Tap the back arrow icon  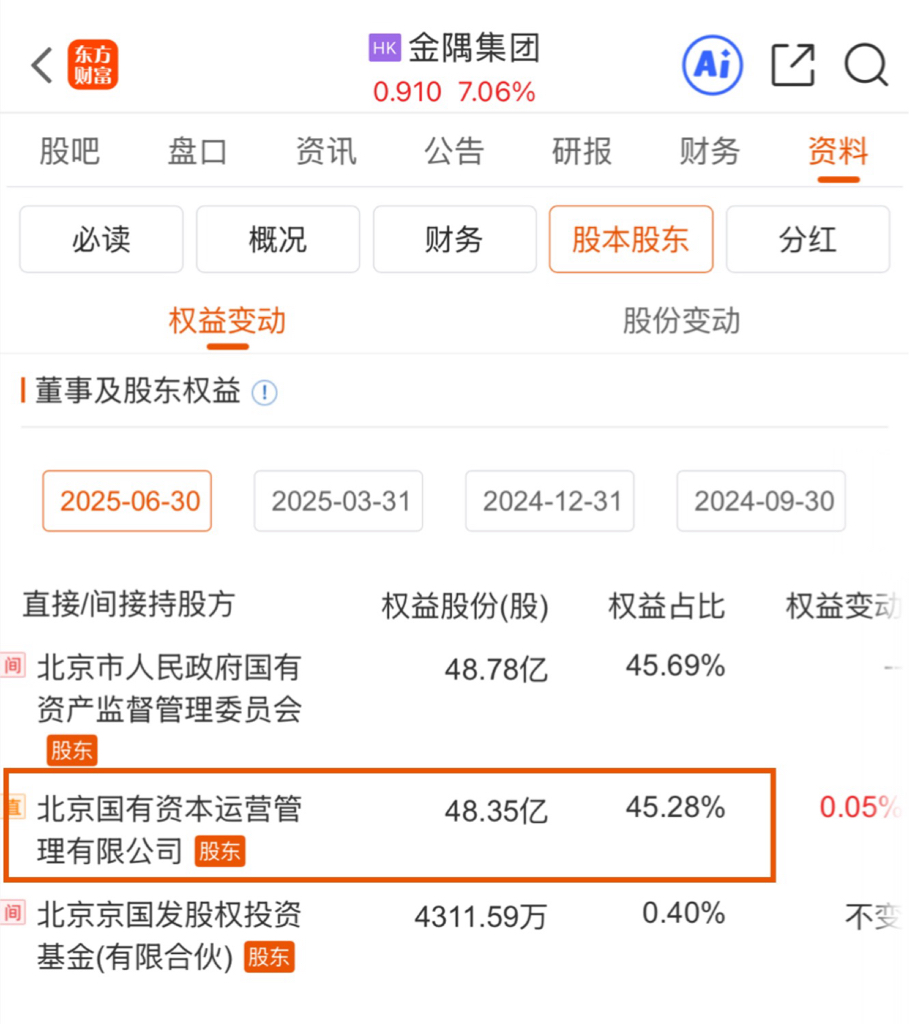42,65
